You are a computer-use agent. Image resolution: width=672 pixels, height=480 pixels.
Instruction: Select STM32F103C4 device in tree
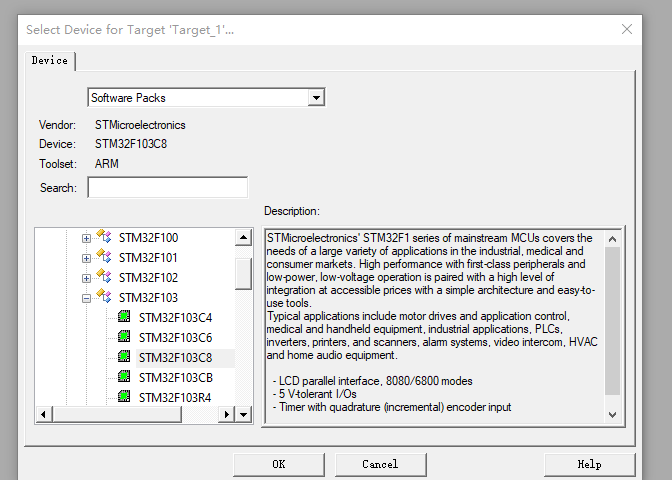[x=175, y=318]
